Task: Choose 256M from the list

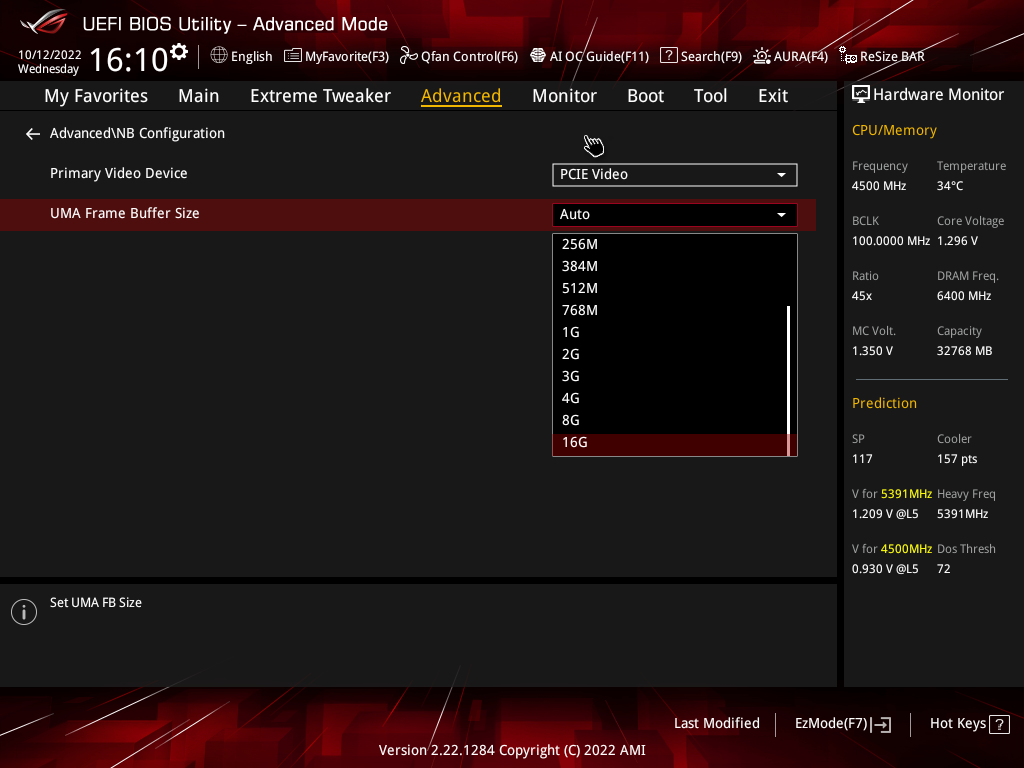Action: click(x=670, y=244)
